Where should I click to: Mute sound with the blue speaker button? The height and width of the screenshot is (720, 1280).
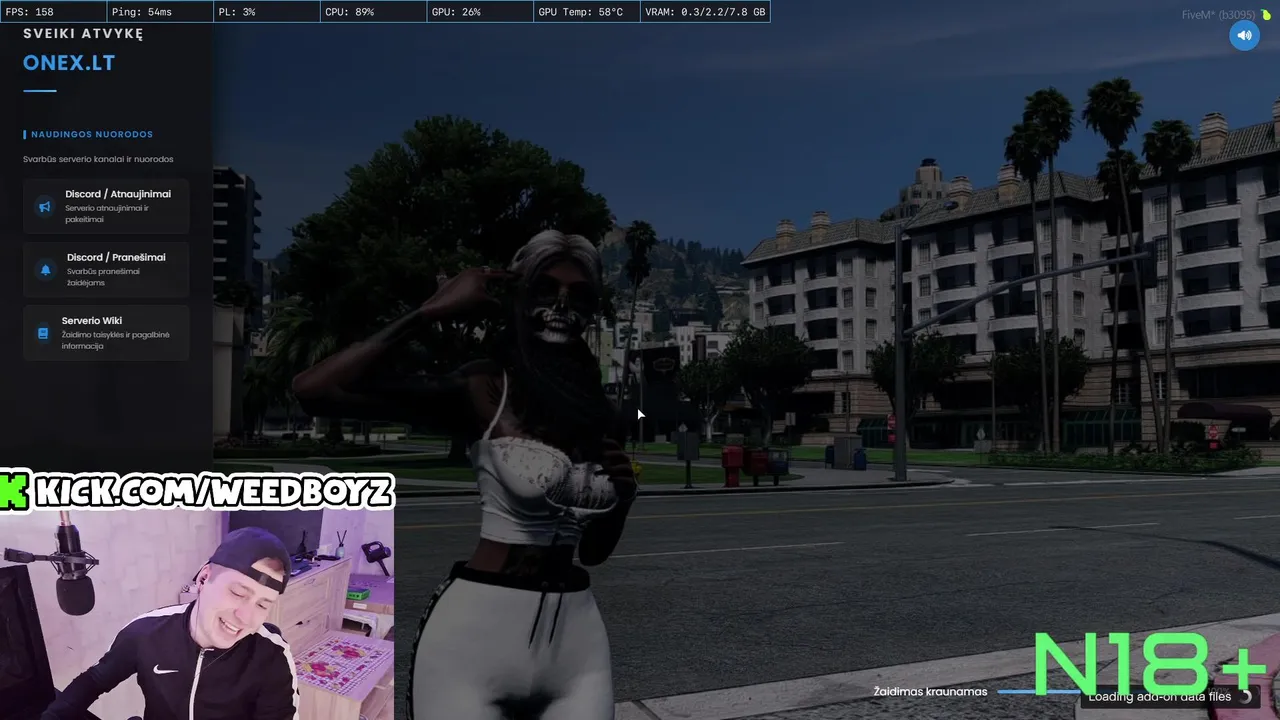coord(1244,35)
